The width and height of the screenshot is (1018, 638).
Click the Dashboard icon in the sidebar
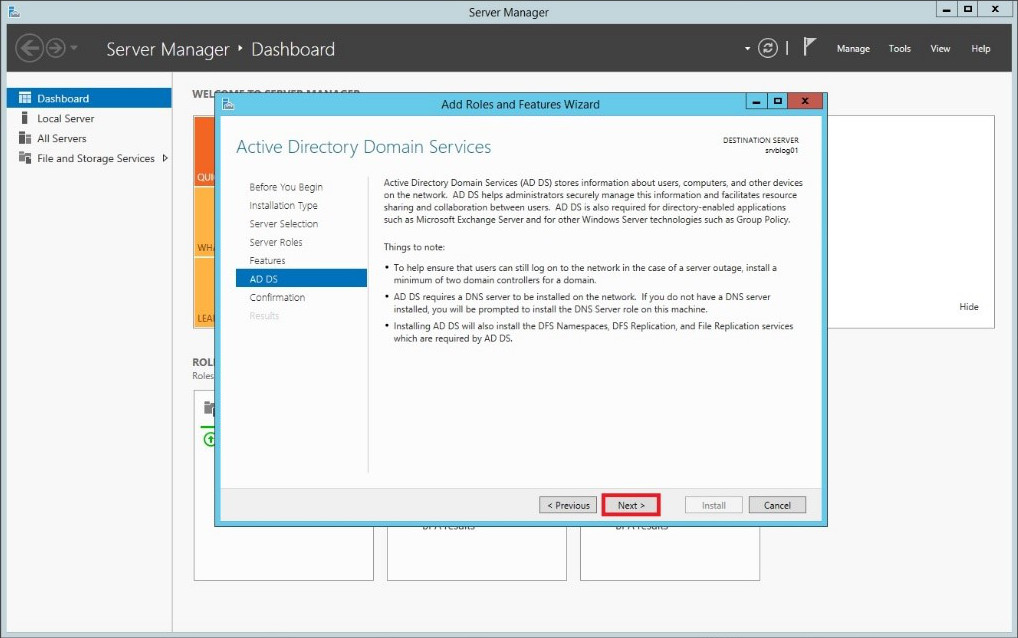pos(25,98)
